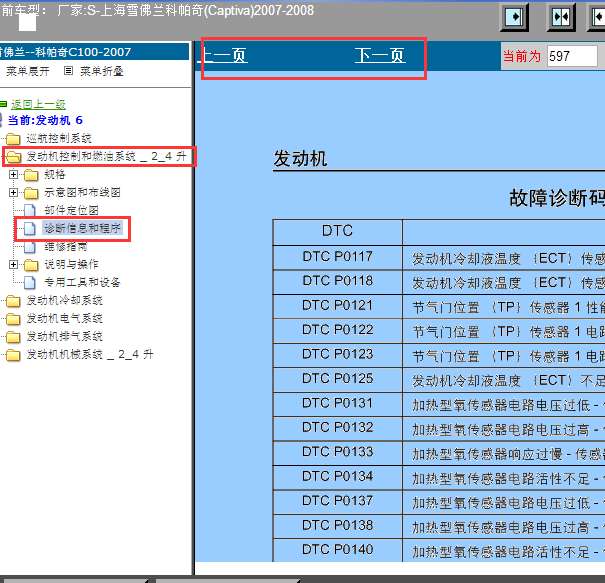Expand the 示意图和布线图 plus box
The image size is (605, 583).
(14, 192)
